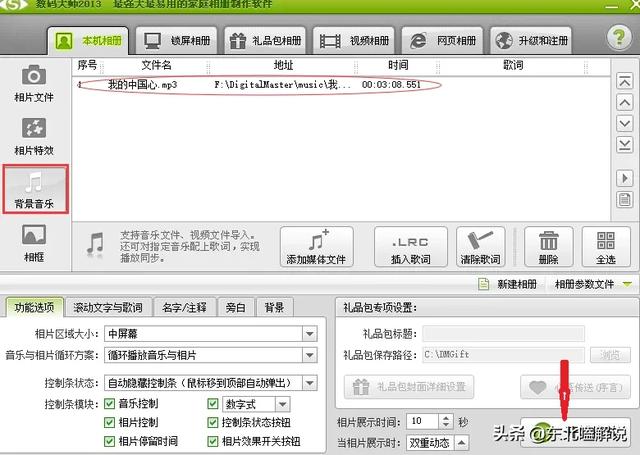
Task: Click the 插入歌词 LRC button
Action: tap(411, 247)
